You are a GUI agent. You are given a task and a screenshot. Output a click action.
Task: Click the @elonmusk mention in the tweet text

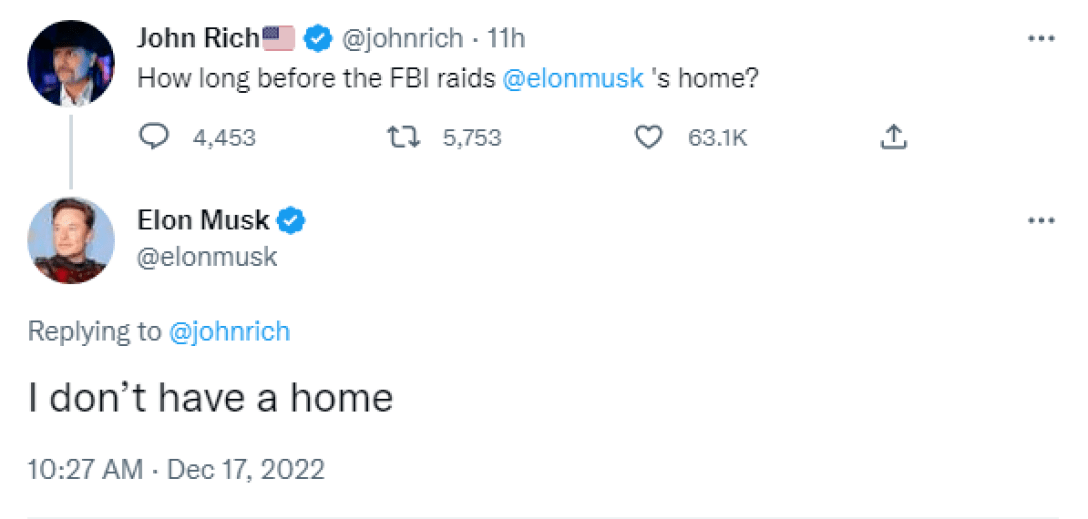coord(573,78)
